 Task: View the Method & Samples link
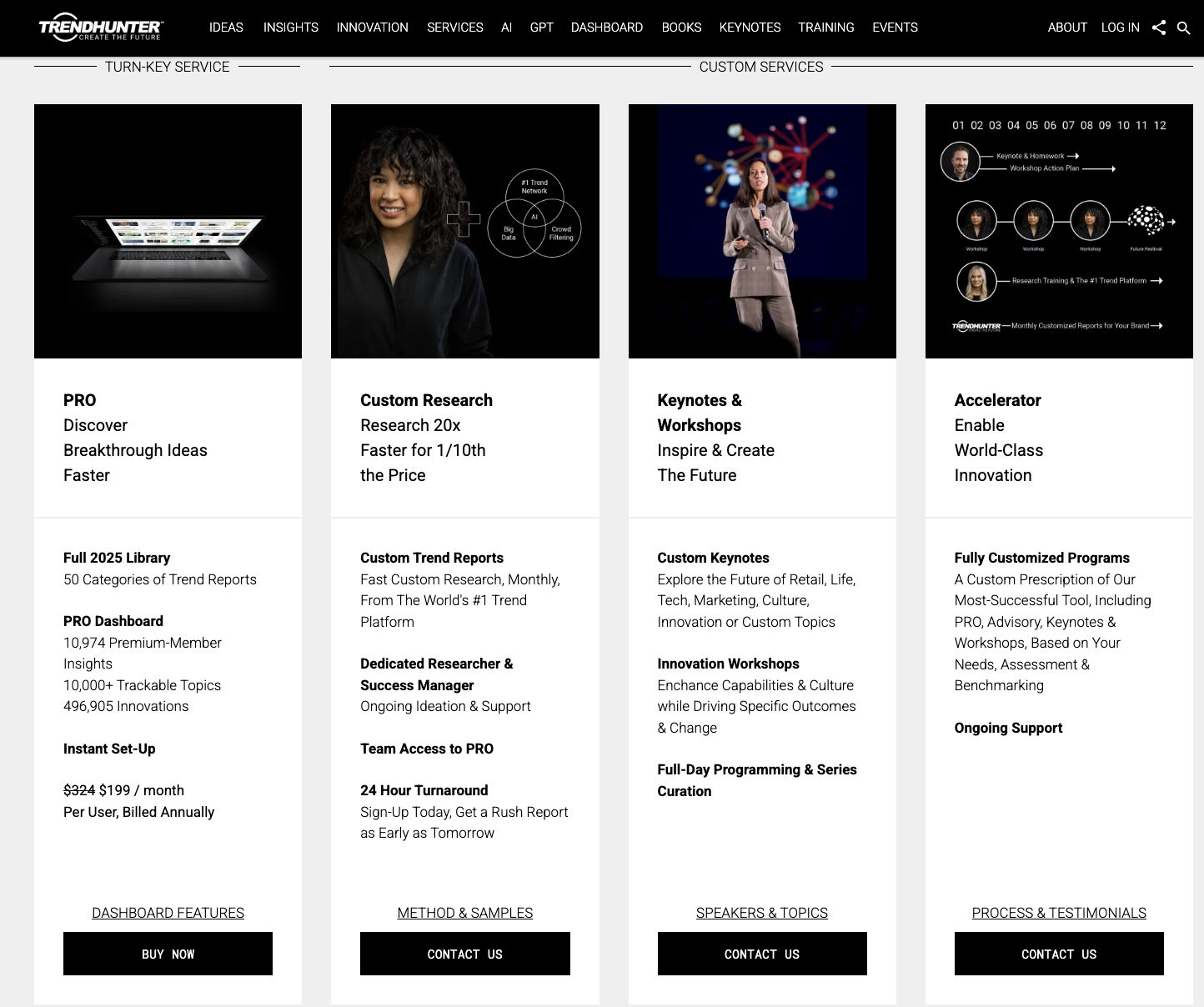(x=464, y=913)
